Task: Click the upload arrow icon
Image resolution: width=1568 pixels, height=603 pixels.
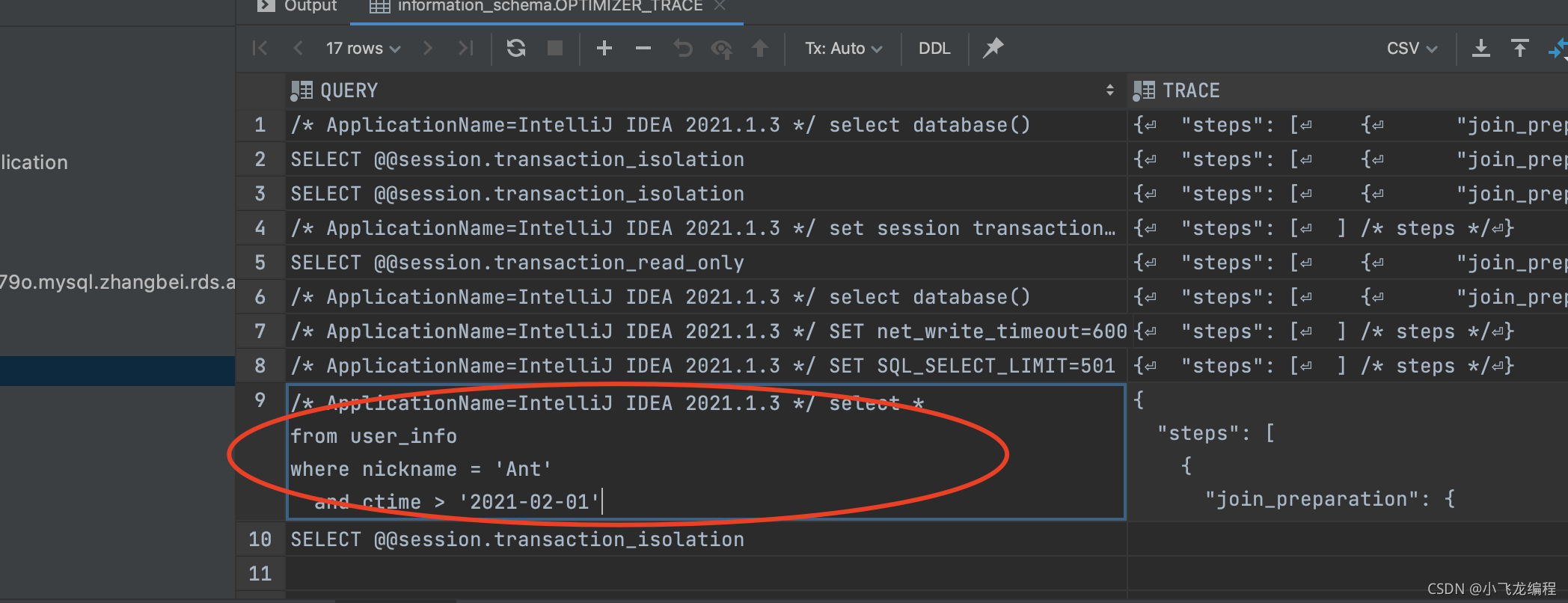Action: [x=1519, y=49]
